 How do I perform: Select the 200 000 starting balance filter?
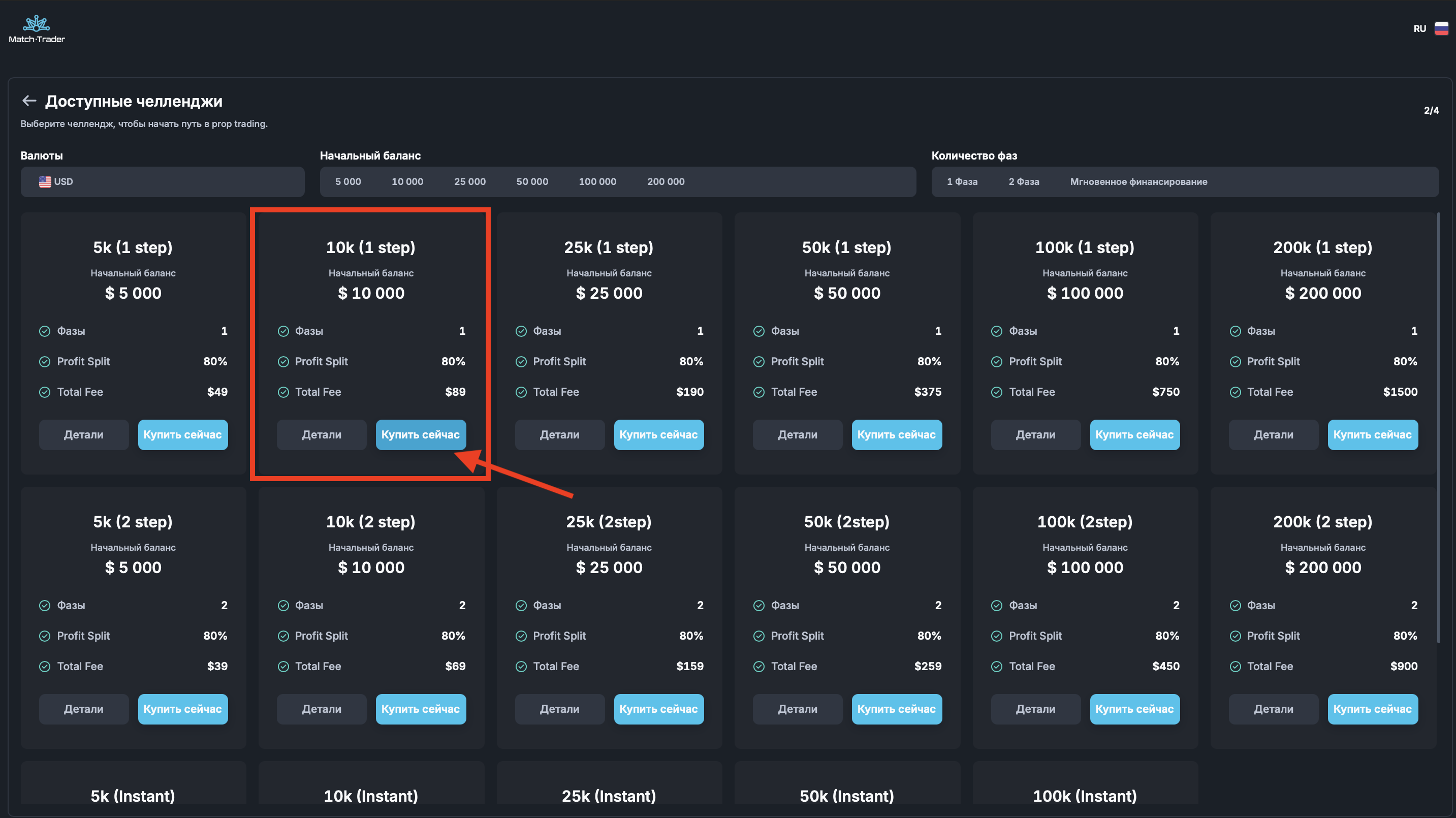pyautogui.click(x=666, y=181)
